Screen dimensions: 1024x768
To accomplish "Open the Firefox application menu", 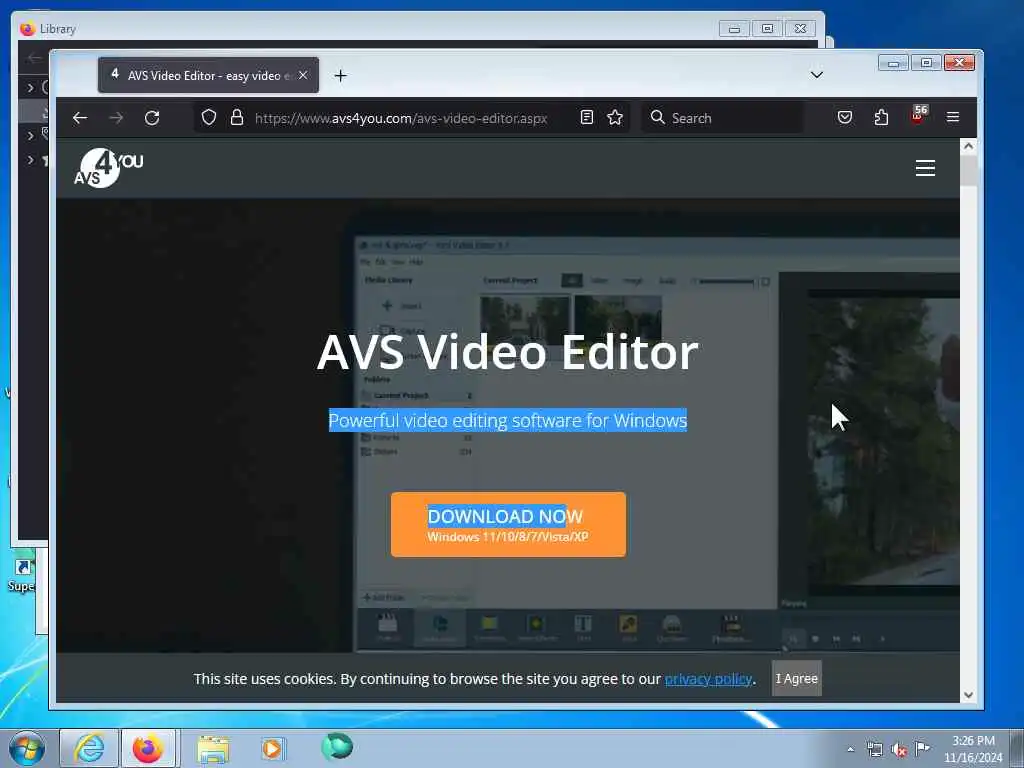I will (x=953, y=117).
